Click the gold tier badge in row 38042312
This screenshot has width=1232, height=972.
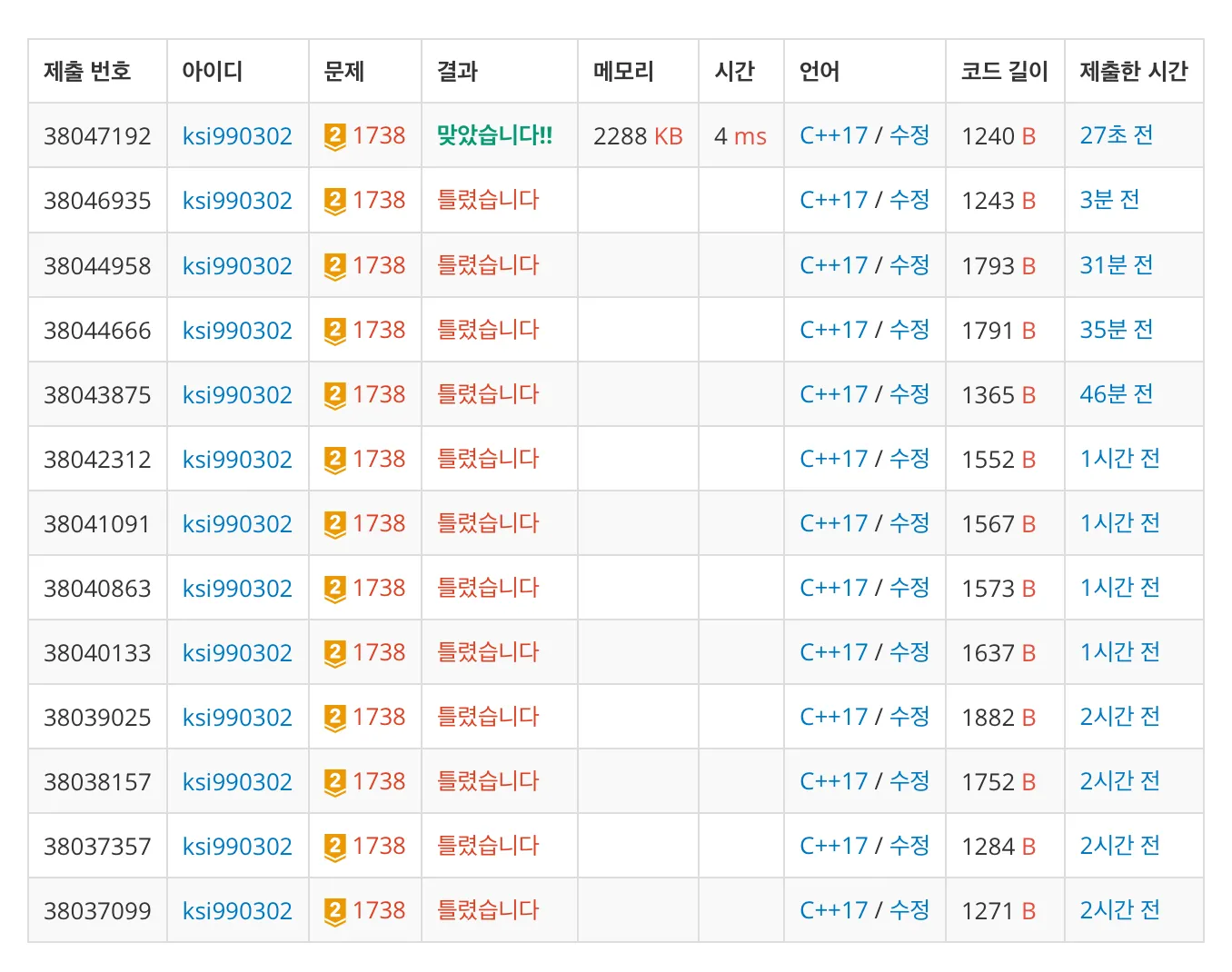(335, 460)
